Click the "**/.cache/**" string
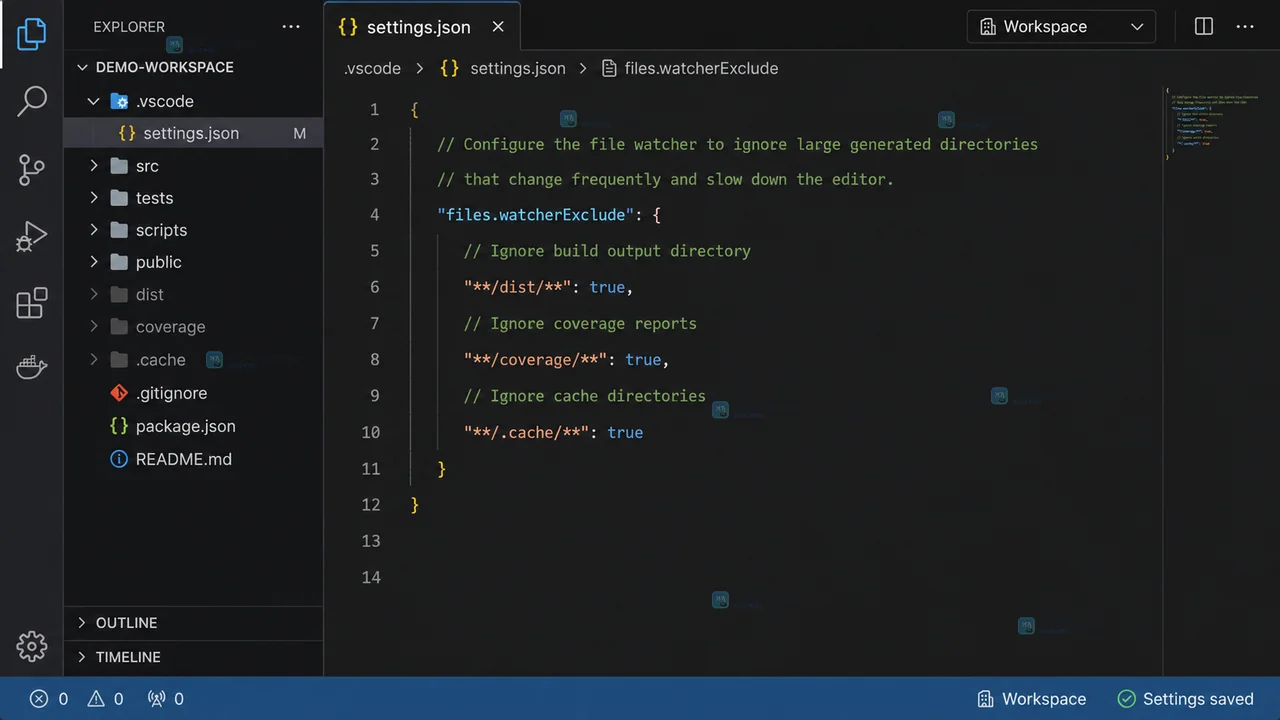1280x720 pixels. tap(526, 433)
